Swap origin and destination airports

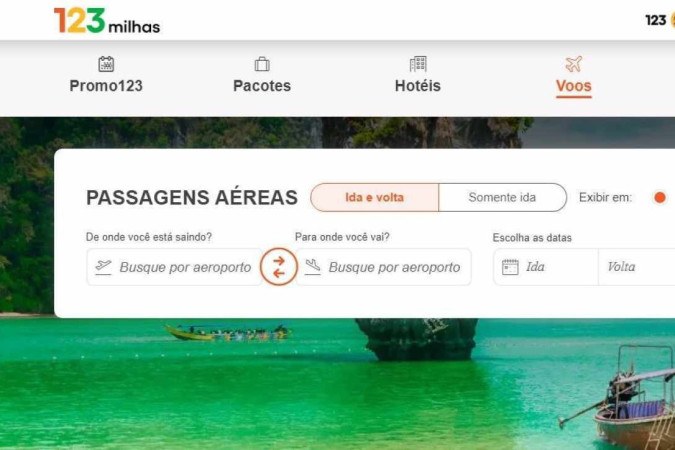tap(279, 267)
